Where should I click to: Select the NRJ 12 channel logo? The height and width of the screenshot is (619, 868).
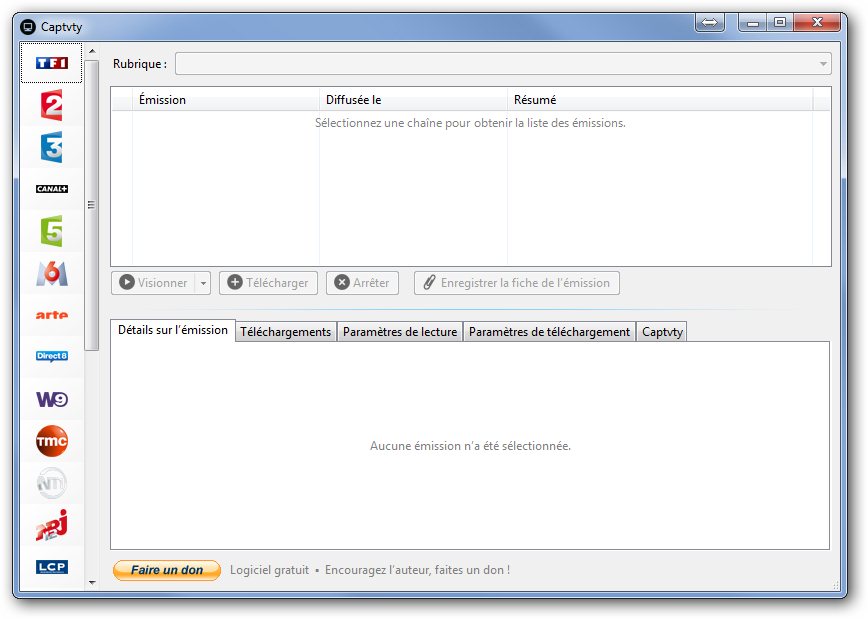[52, 525]
